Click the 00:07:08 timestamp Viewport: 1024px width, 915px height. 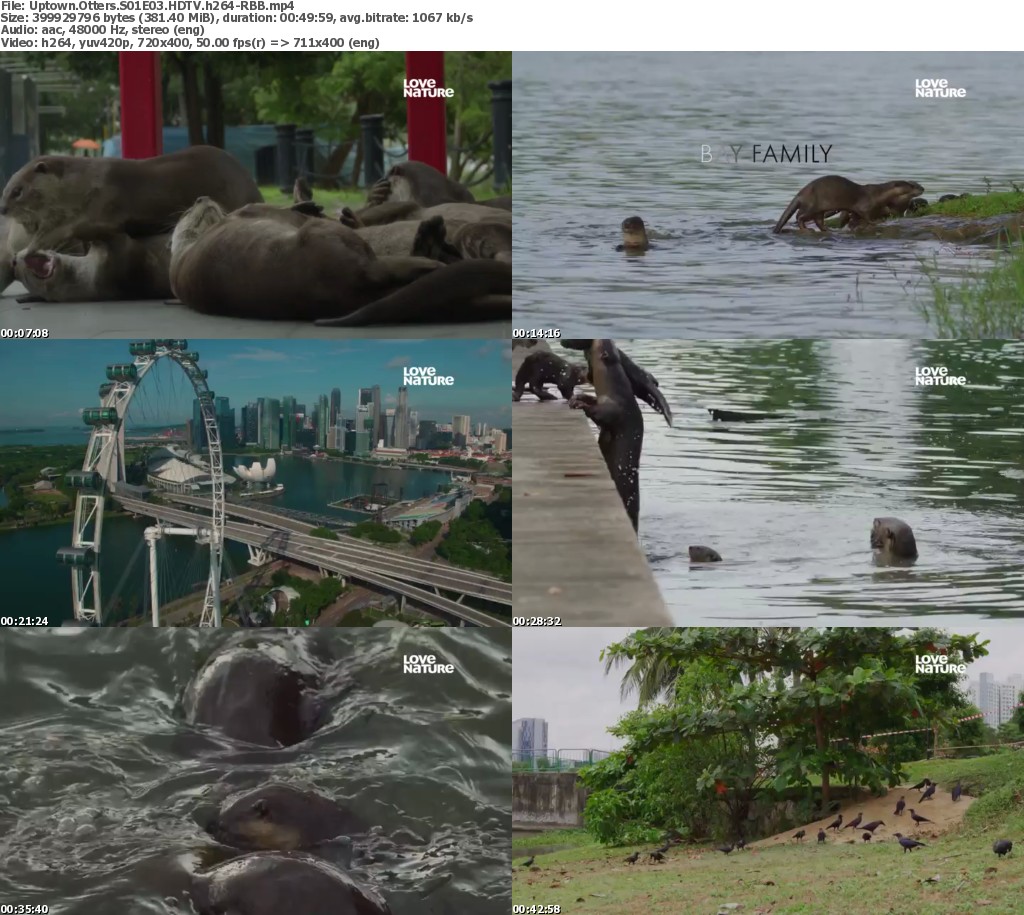24,333
